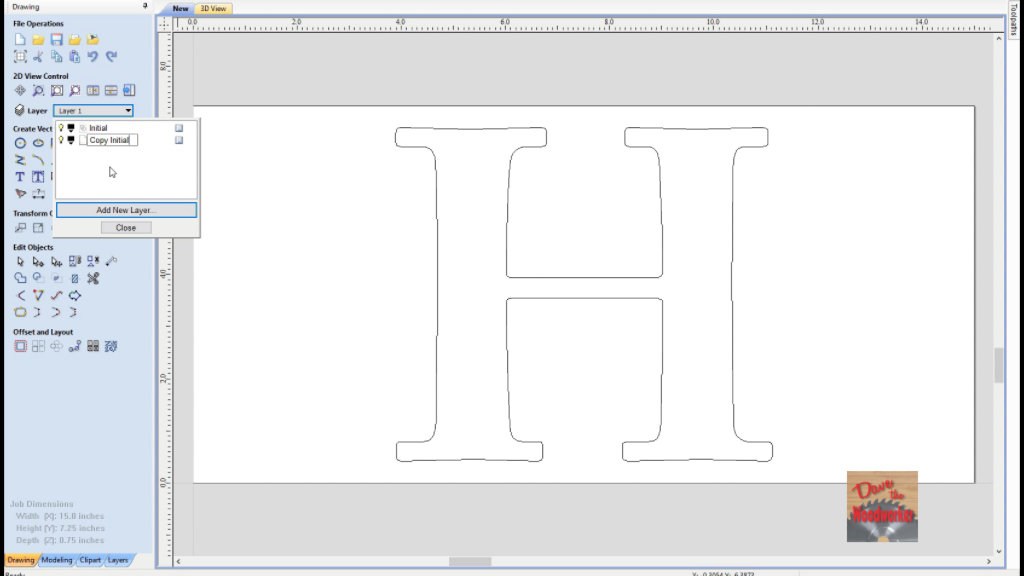Click the square icon right of Copy Initial
This screenshot has width=1024, height=576.
(179, 140)
